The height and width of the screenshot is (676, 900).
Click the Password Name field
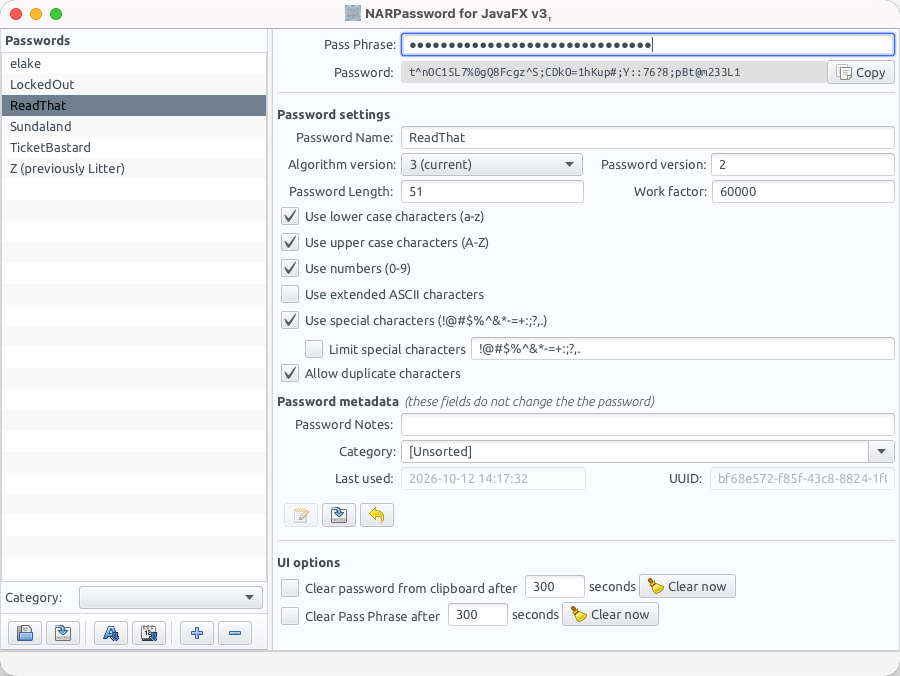pos(647,138)
